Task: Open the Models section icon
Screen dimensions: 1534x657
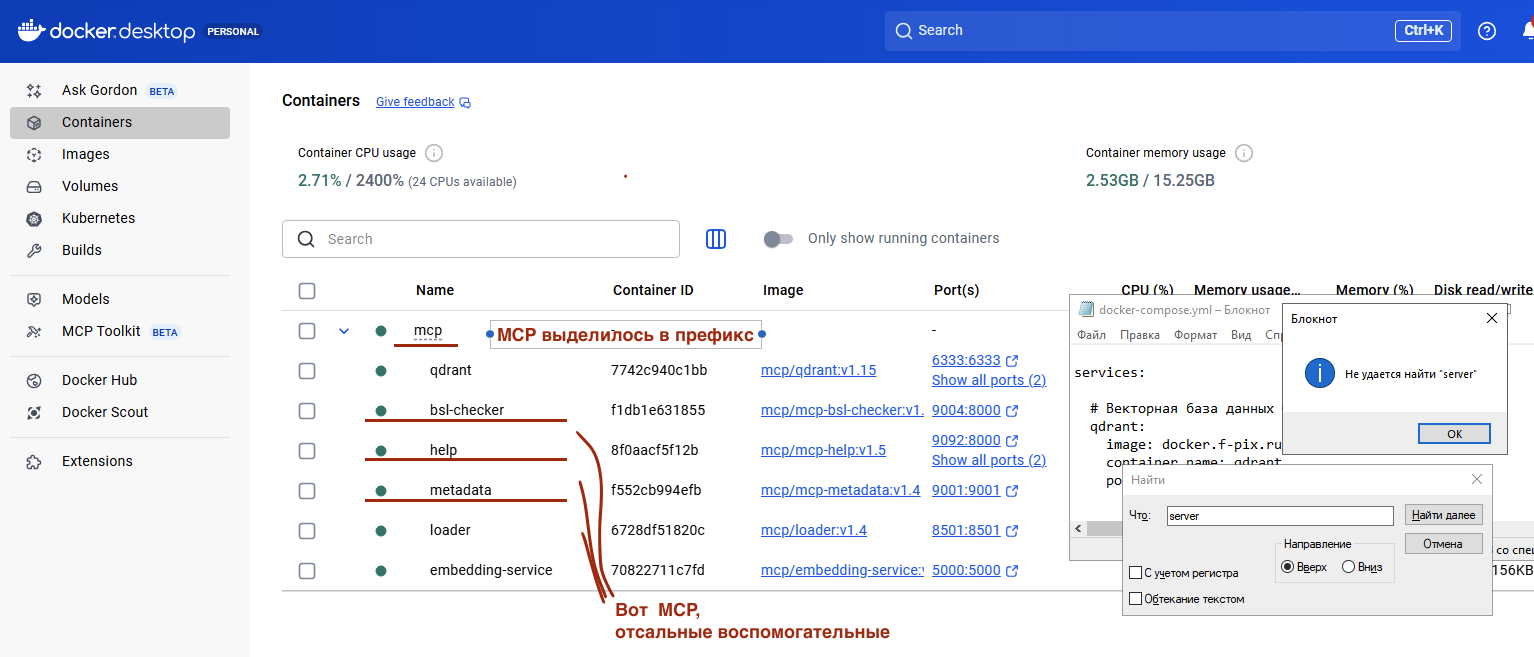Action: click(x=34, y=299)
